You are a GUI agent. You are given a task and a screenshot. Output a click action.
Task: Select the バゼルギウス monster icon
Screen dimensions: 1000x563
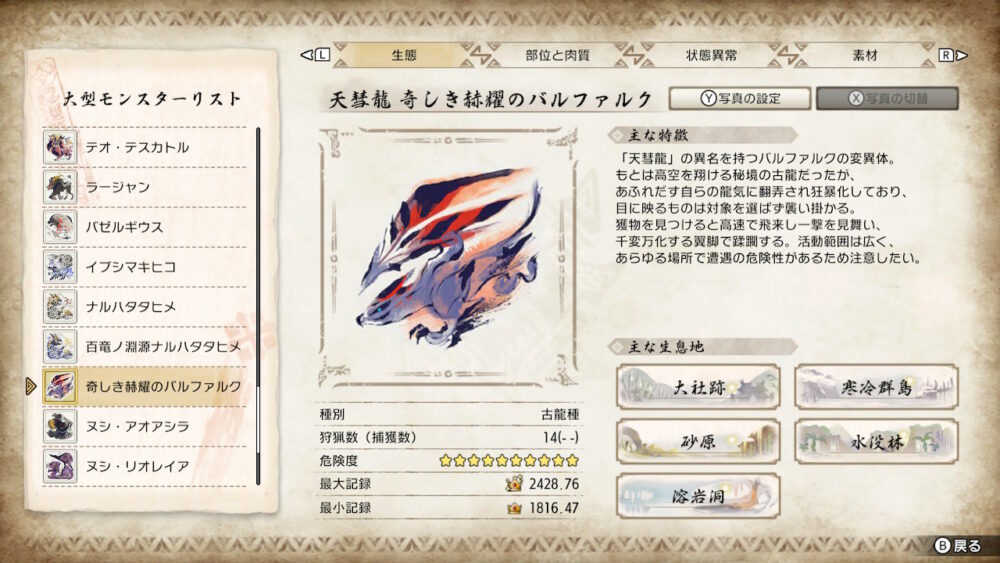pos(61,227)
